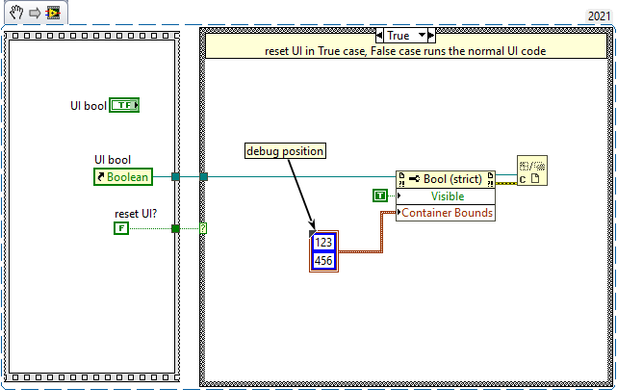Go to previous case with left arrow

(379, 36)
